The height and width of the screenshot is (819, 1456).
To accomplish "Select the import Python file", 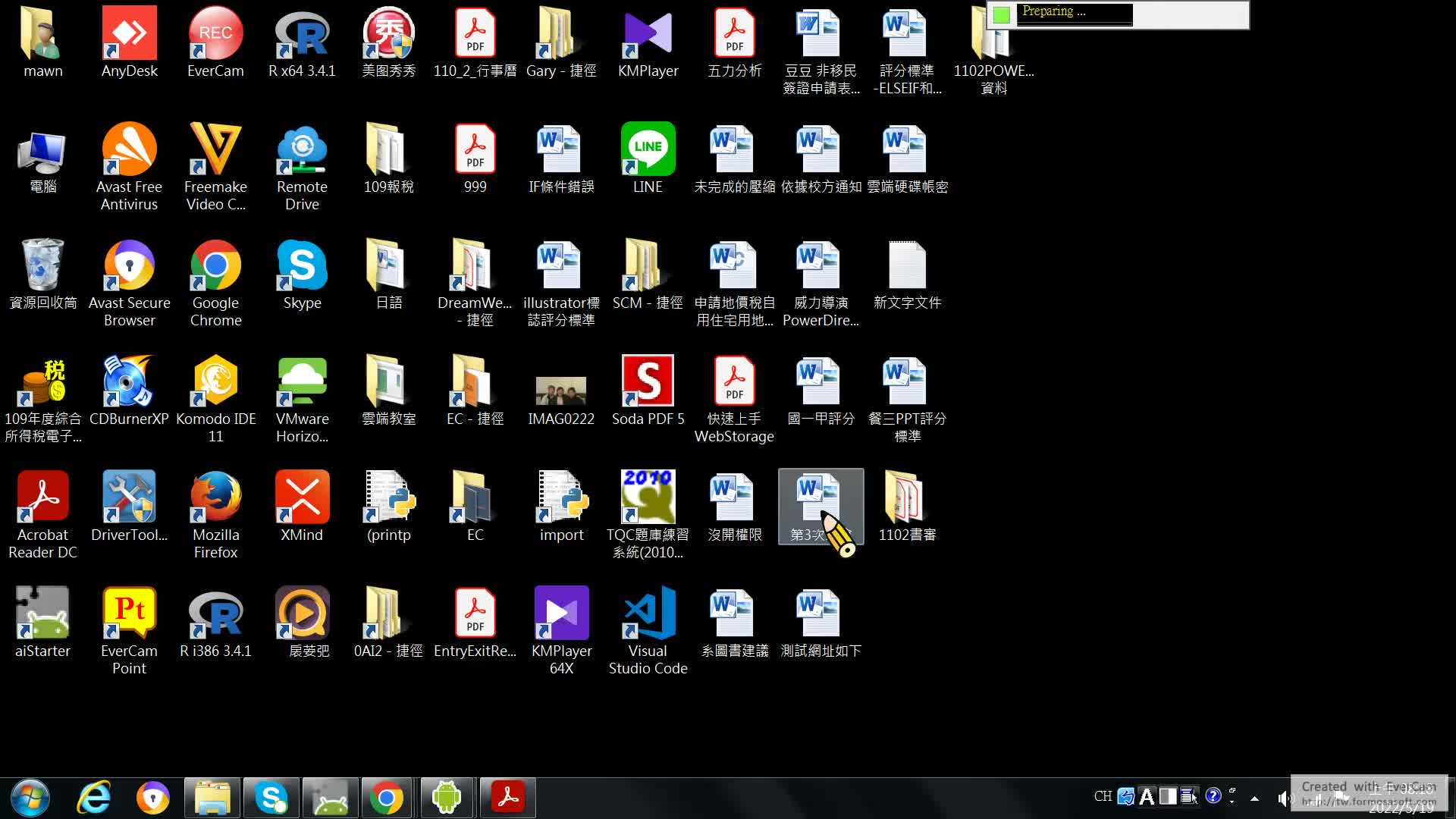I will [x=561, y=507].
